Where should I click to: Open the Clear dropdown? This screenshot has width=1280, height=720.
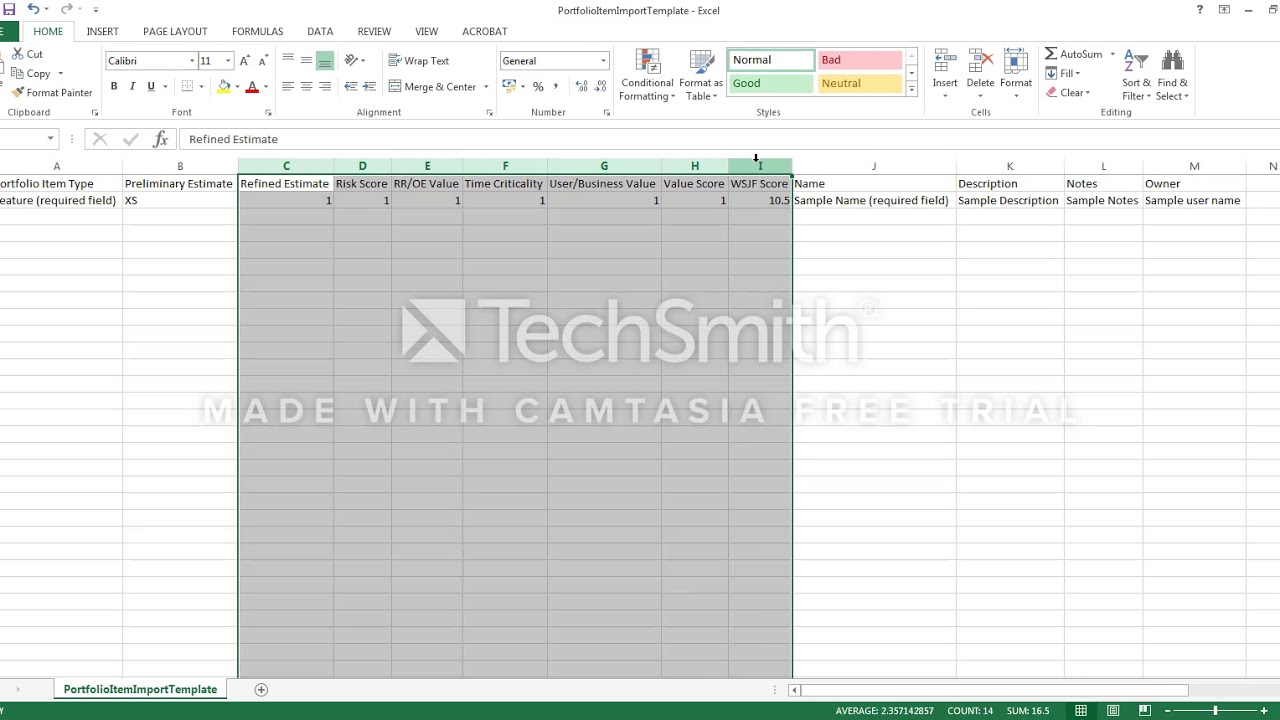pos(1068,93)
